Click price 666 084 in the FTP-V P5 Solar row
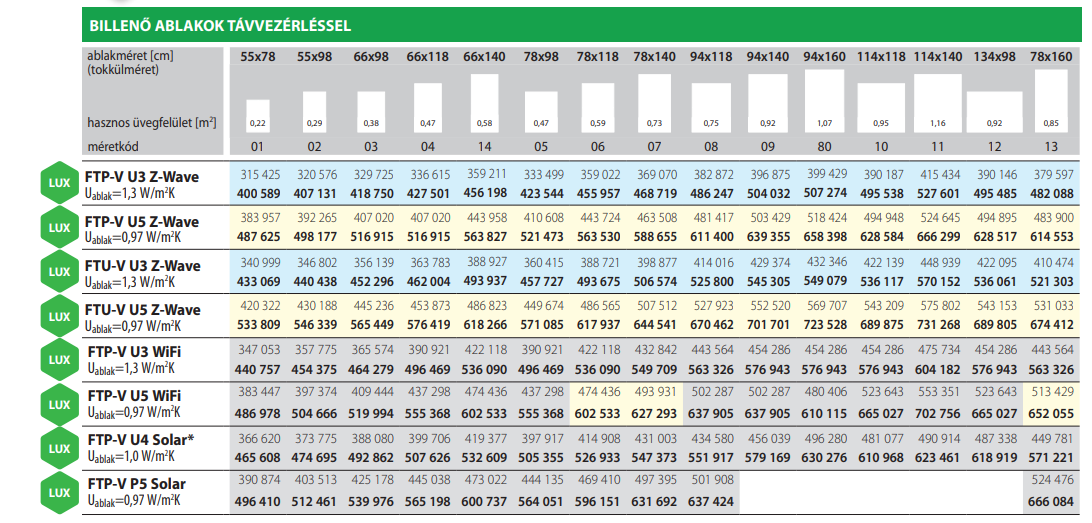 click(1051, 502)
